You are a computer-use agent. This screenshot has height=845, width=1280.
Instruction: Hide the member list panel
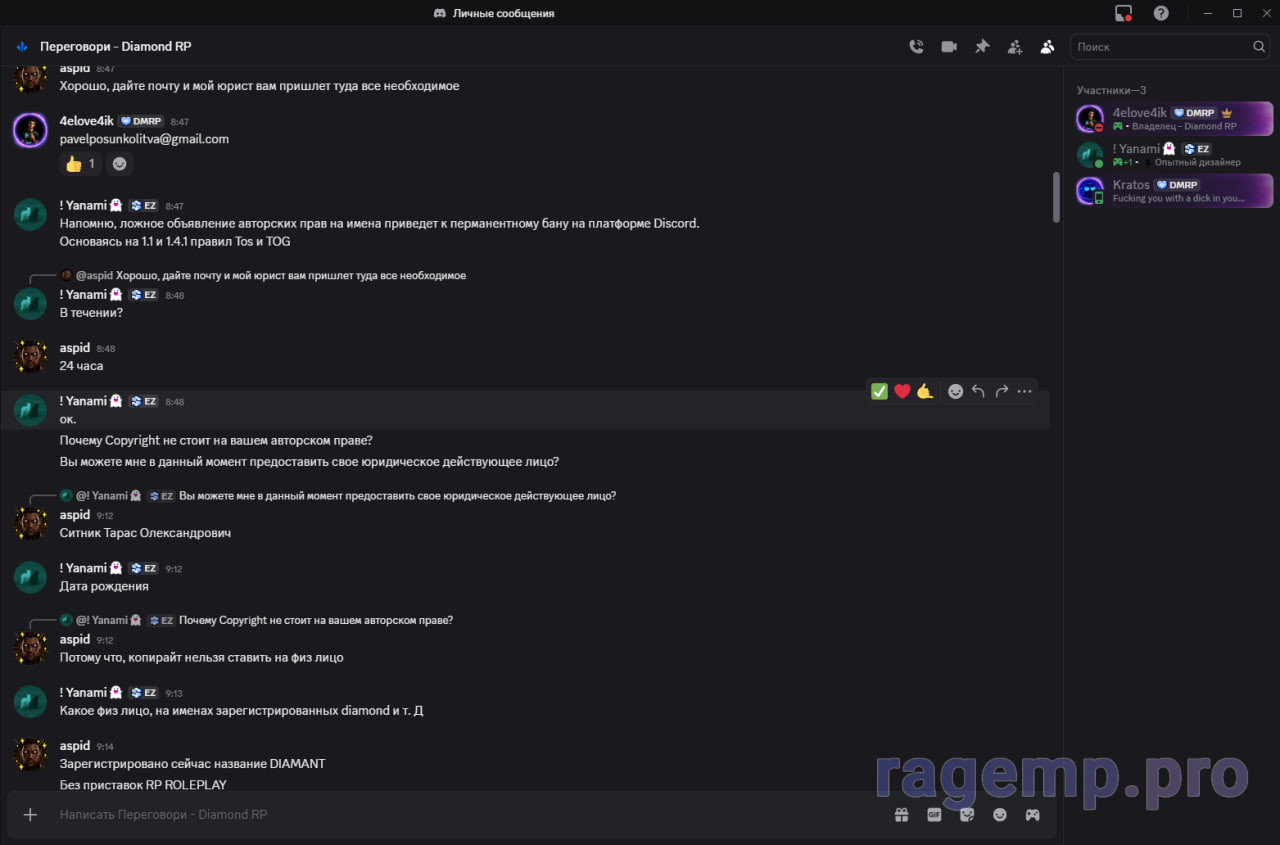point(1047,46)
